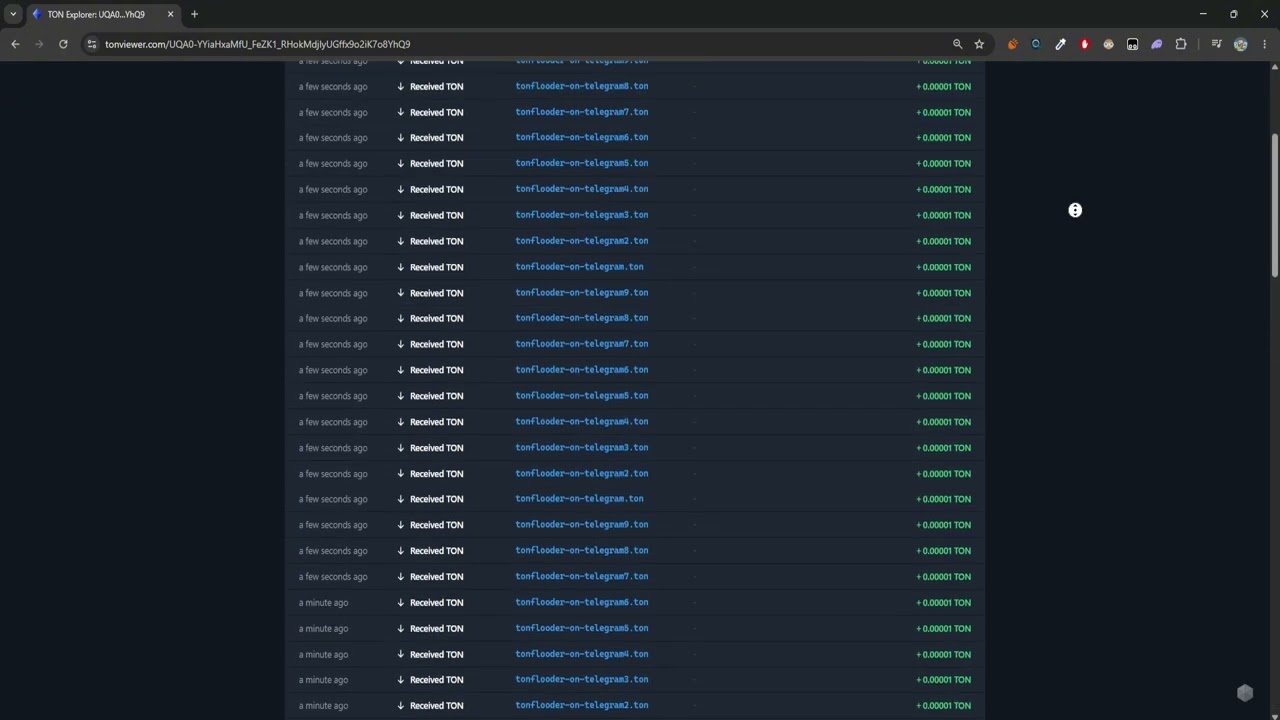Click received arrow icon in minute-ago telegram3 row
Viewport: 1280px width, 720px height.
pos(401,680)
